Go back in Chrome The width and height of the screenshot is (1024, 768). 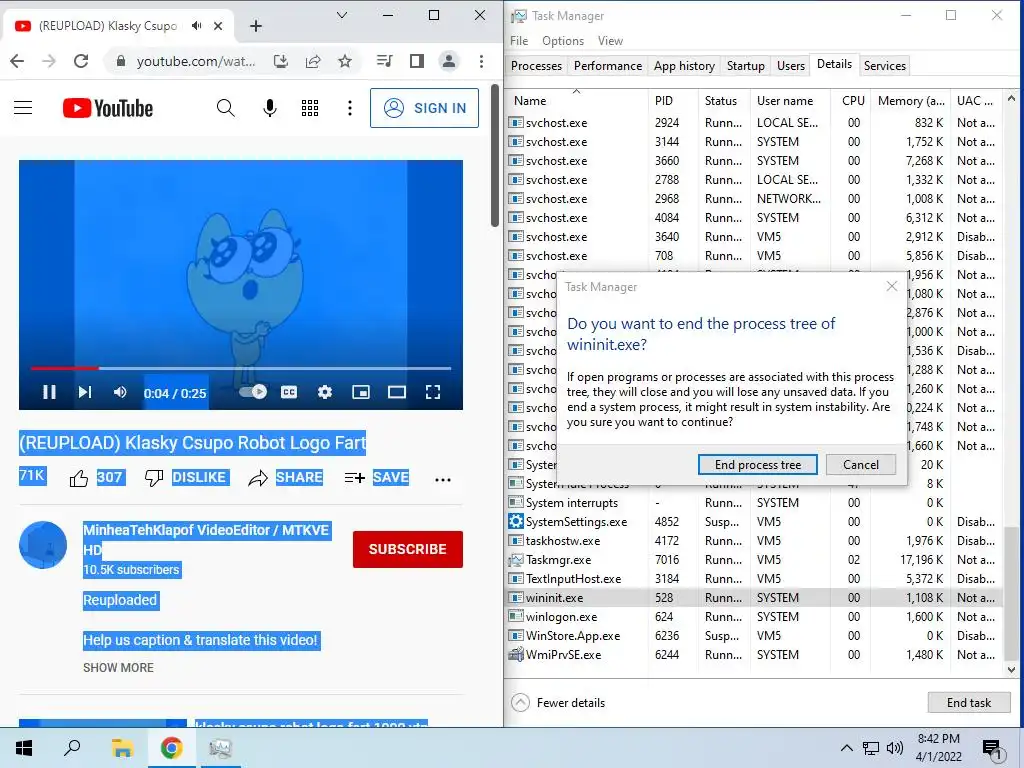17,61
